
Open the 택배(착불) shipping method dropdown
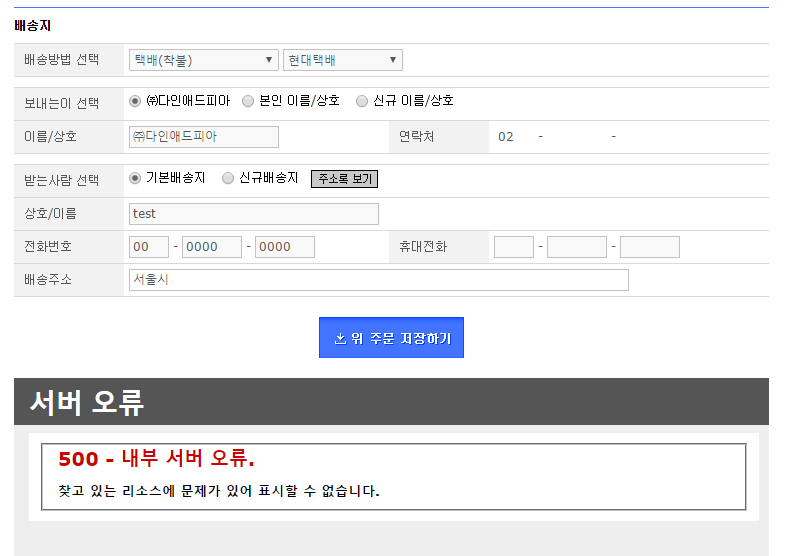click(x=203, y=60)
